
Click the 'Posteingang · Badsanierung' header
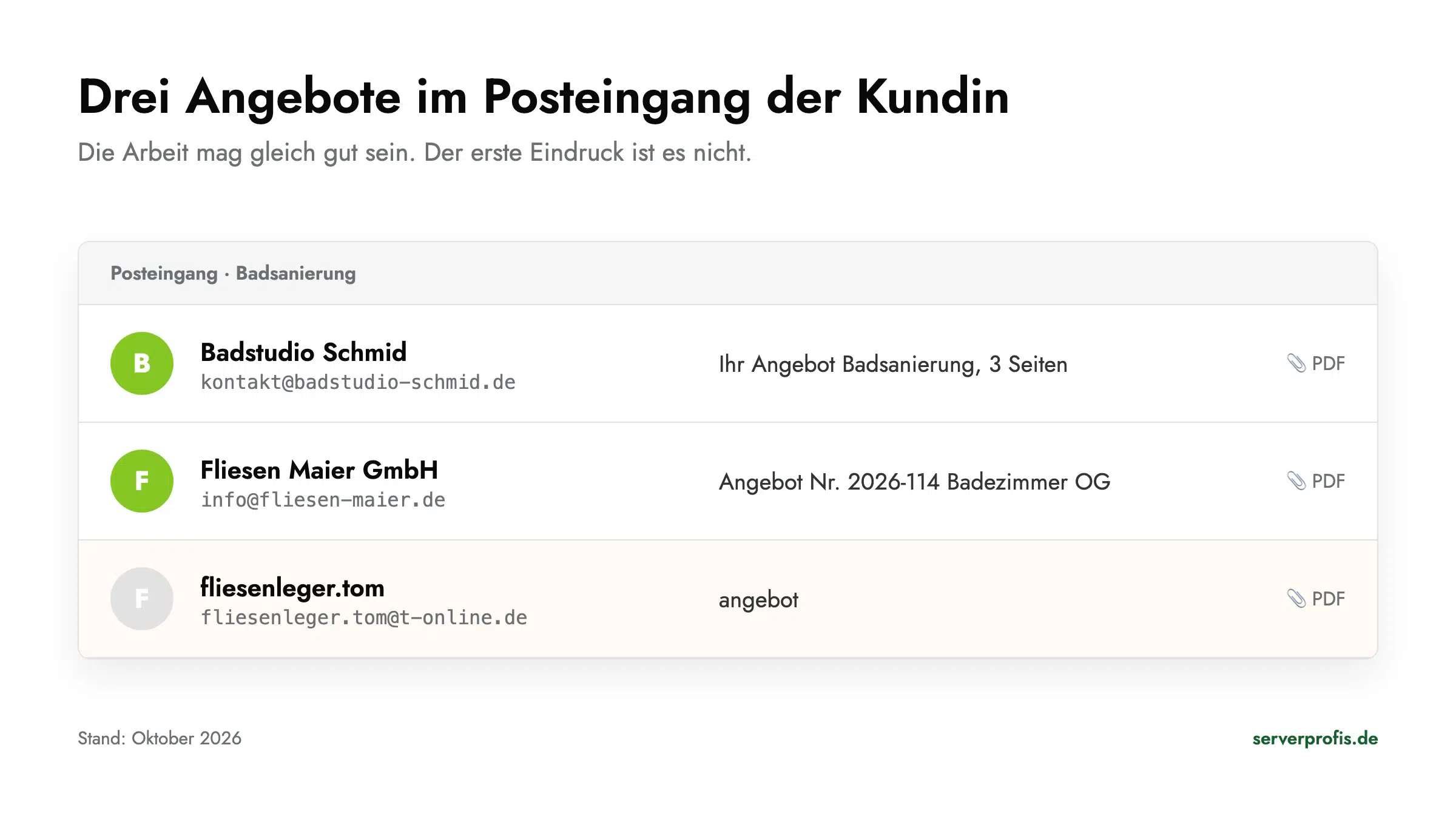tap(233, 274)
